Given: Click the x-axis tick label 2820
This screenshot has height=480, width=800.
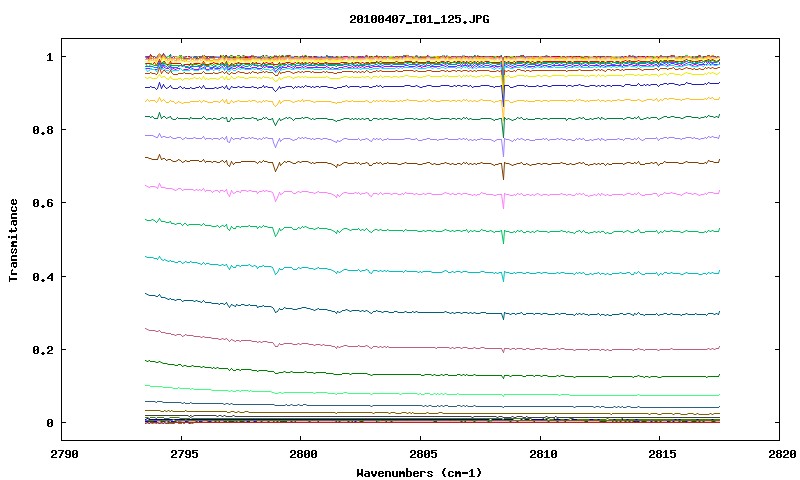Looking at the screenshot, I should point(781,454).
